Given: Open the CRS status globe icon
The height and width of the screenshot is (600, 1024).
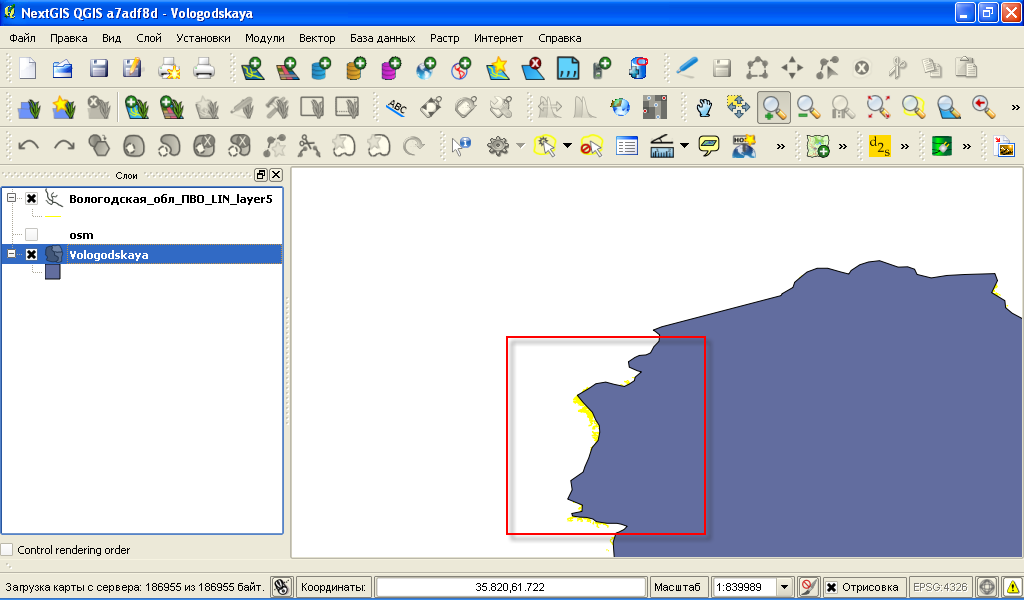Looking at the screenshot, I should [x=987, y=587].
